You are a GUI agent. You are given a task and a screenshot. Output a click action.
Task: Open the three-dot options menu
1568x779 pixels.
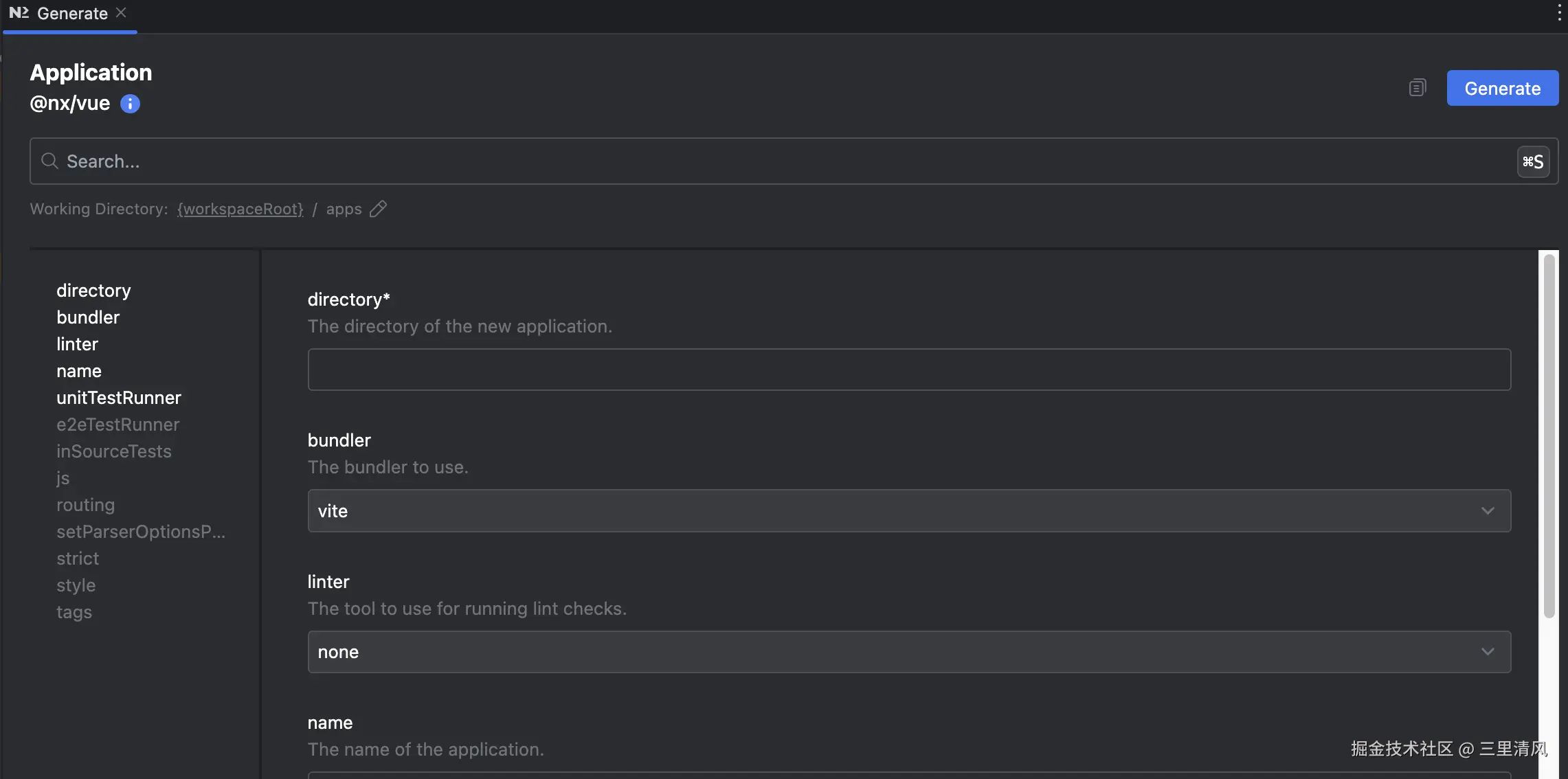click(1558, 12)
